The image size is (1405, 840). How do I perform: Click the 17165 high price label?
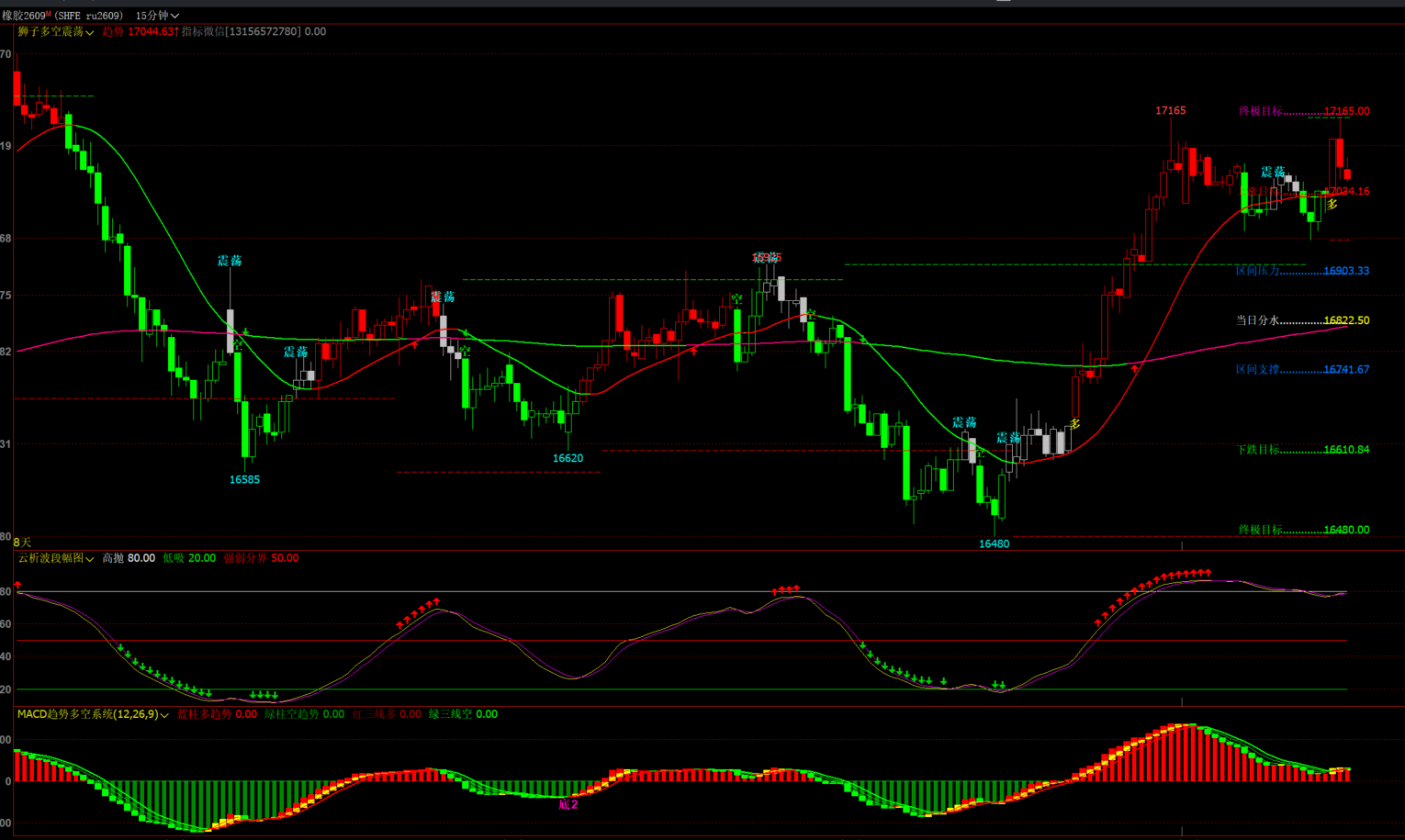pyautogui.click(x=1170, y=110)
